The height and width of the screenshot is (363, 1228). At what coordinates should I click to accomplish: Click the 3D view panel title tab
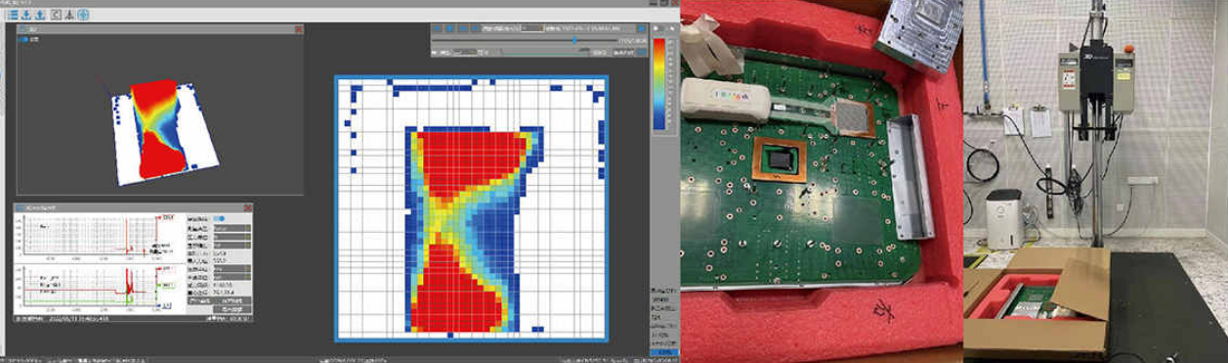tap(28, 30)
